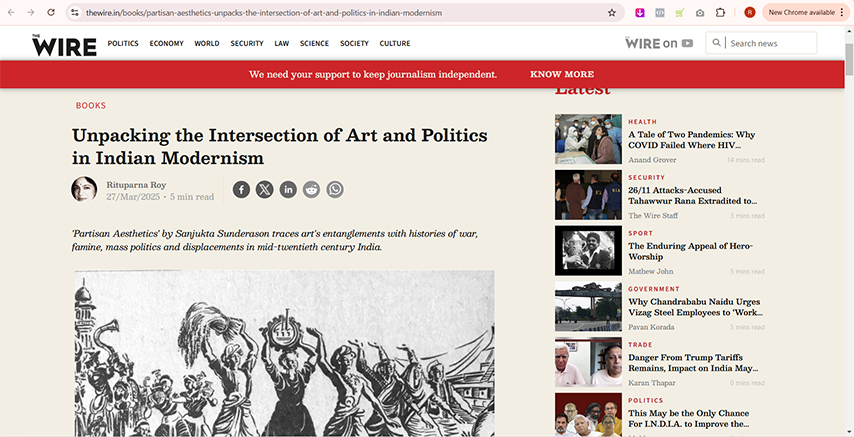Click 'The Wire Staff' byline
The width and height of the screenshot is (854, 437).
click(x=653, y=215)
